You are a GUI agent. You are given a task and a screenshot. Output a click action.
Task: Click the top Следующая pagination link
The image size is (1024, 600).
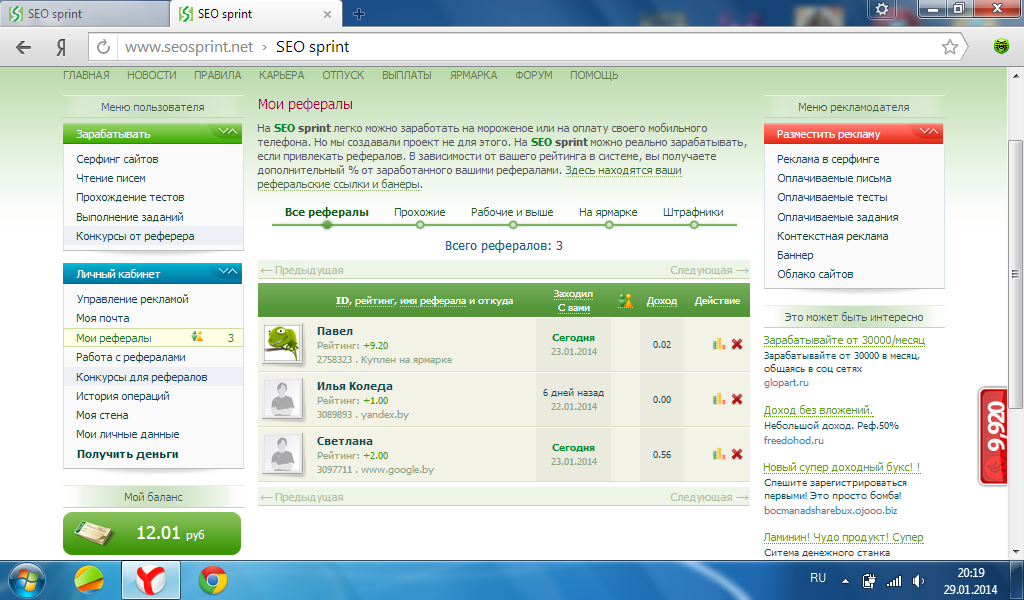[709, 270]
